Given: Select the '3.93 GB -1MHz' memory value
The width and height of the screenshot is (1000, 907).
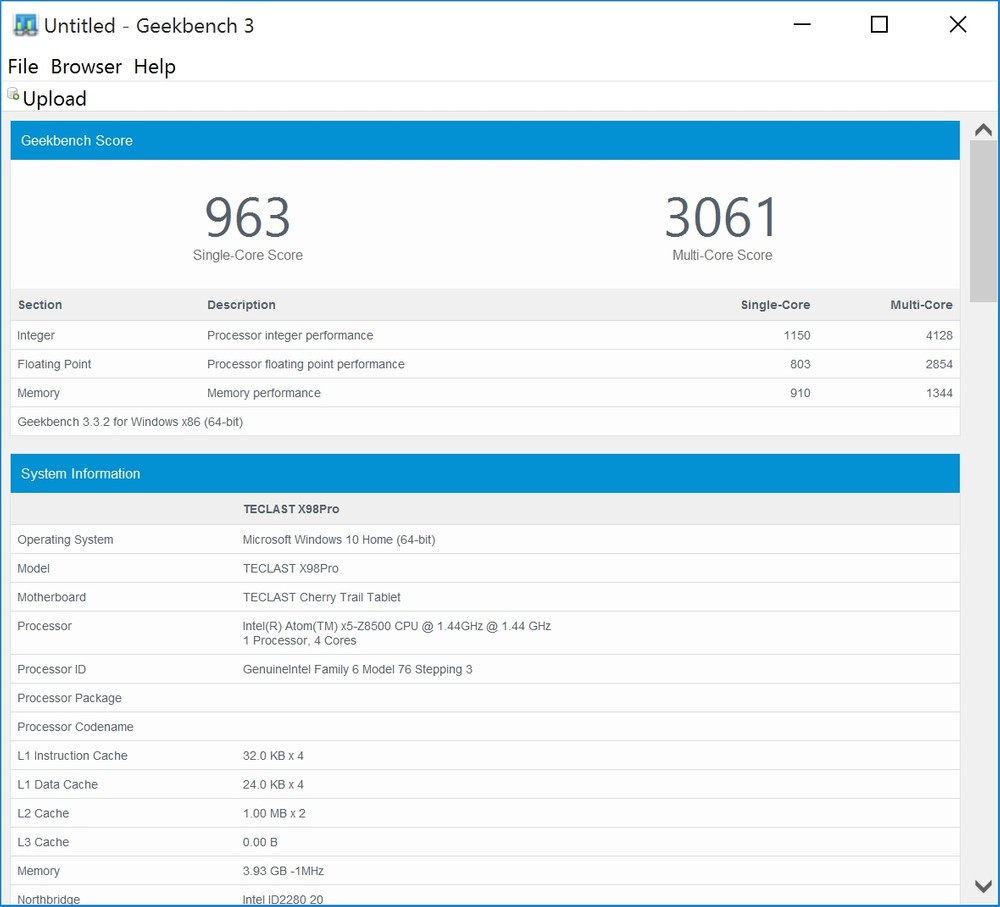Looking at the screenshot, I should (x=283, y=871).
